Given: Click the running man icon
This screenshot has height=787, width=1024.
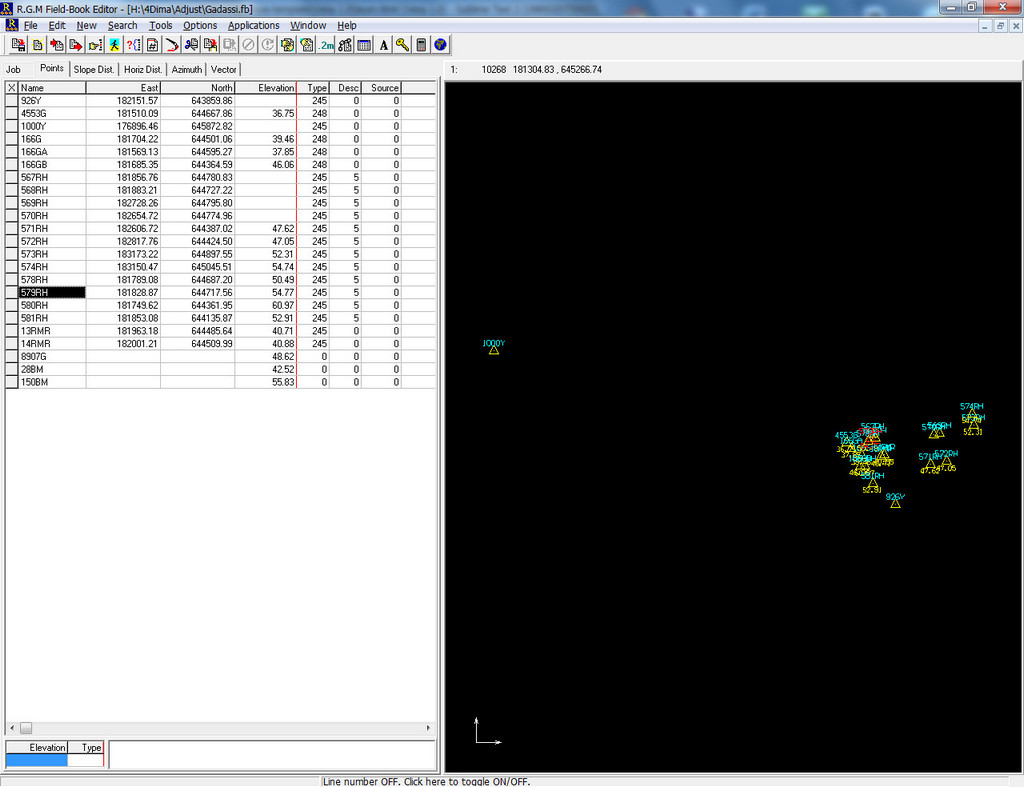Looking at the screenshot, I should click(114, 45).
